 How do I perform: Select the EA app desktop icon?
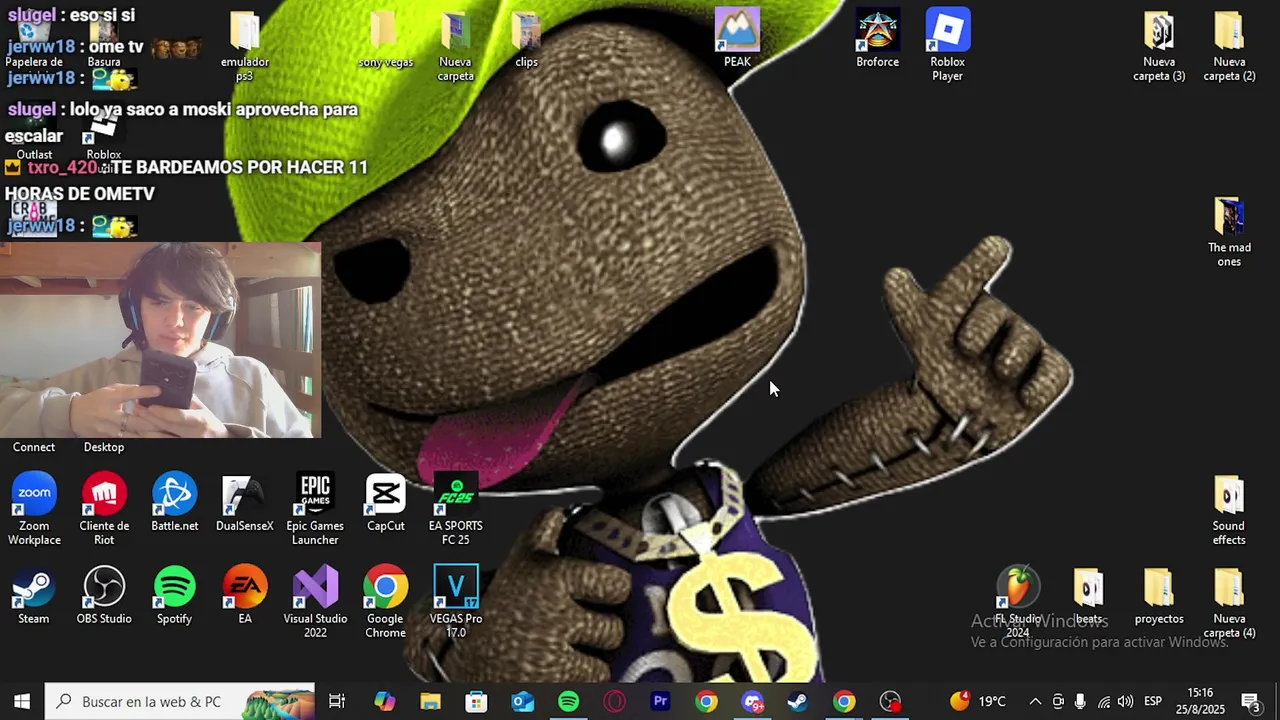tap(244, 595)
